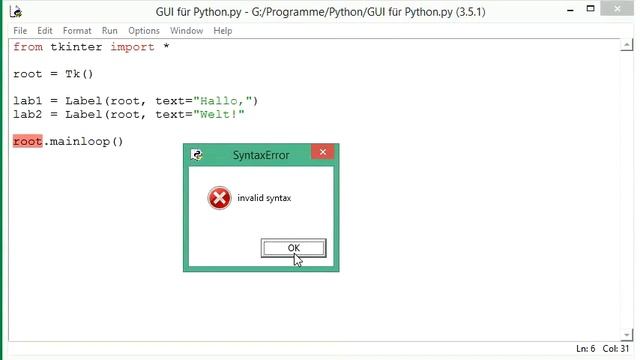Minimize the IDLE editor window
The width and height of the screenshot is (640, 360).
click(x=570, y=10)
